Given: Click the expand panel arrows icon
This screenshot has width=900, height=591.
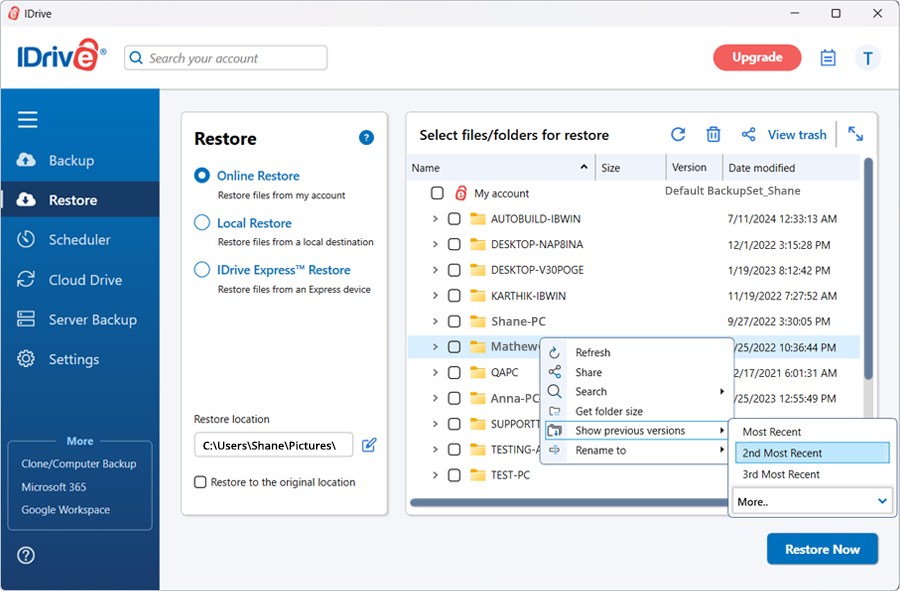Looking at the screenshot, I should 856,134.
